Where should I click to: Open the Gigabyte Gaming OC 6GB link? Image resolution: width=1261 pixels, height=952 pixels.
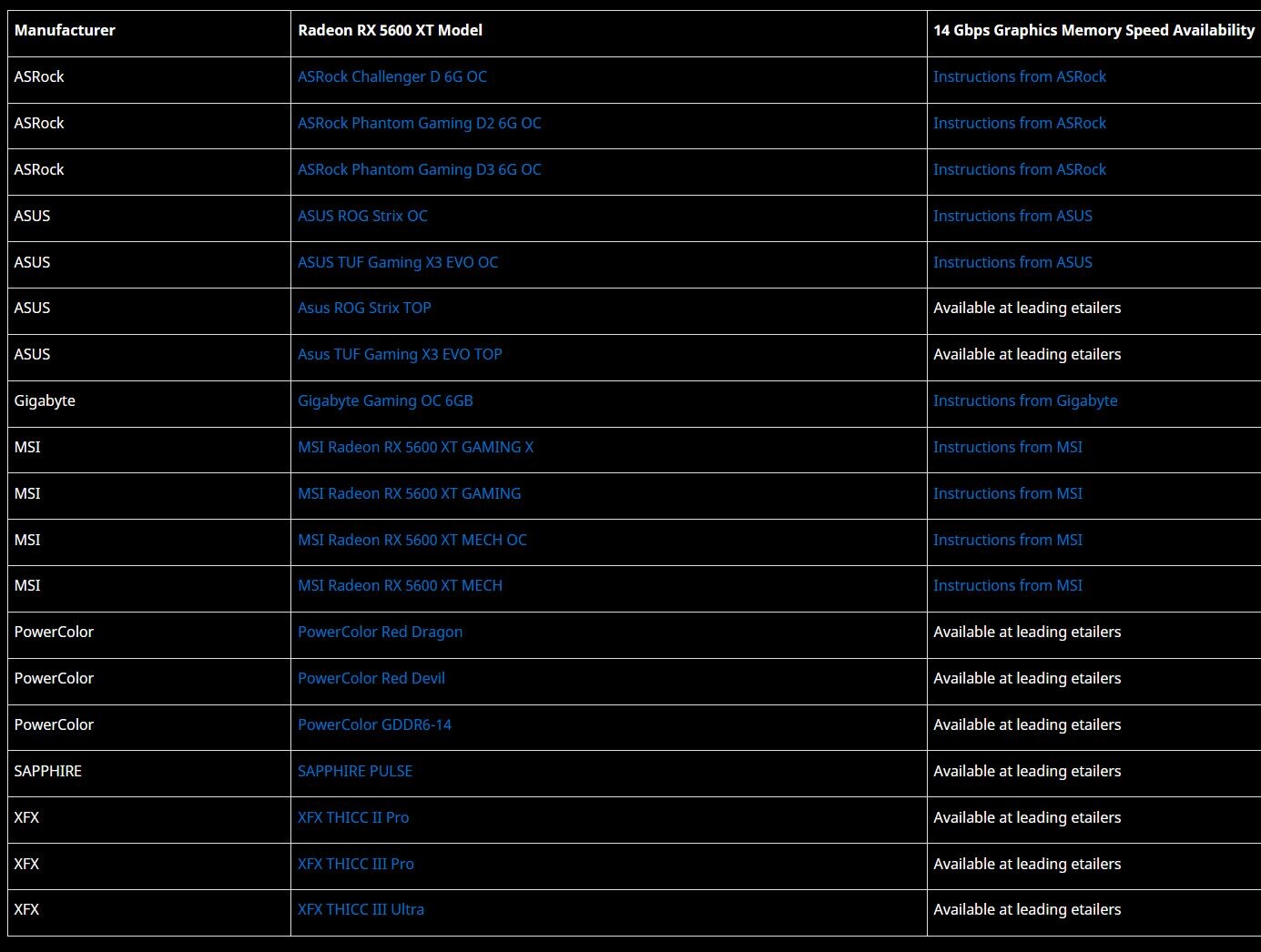[x=385, y=401]
